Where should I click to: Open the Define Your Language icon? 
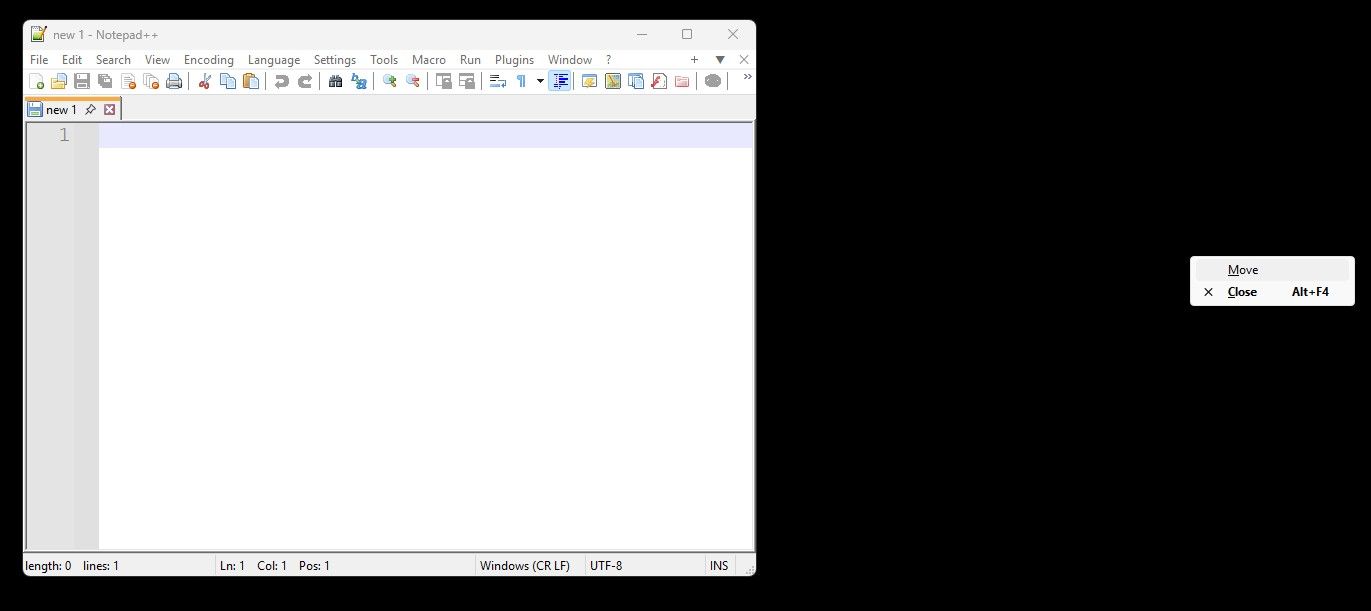click(x=590, y=81)
